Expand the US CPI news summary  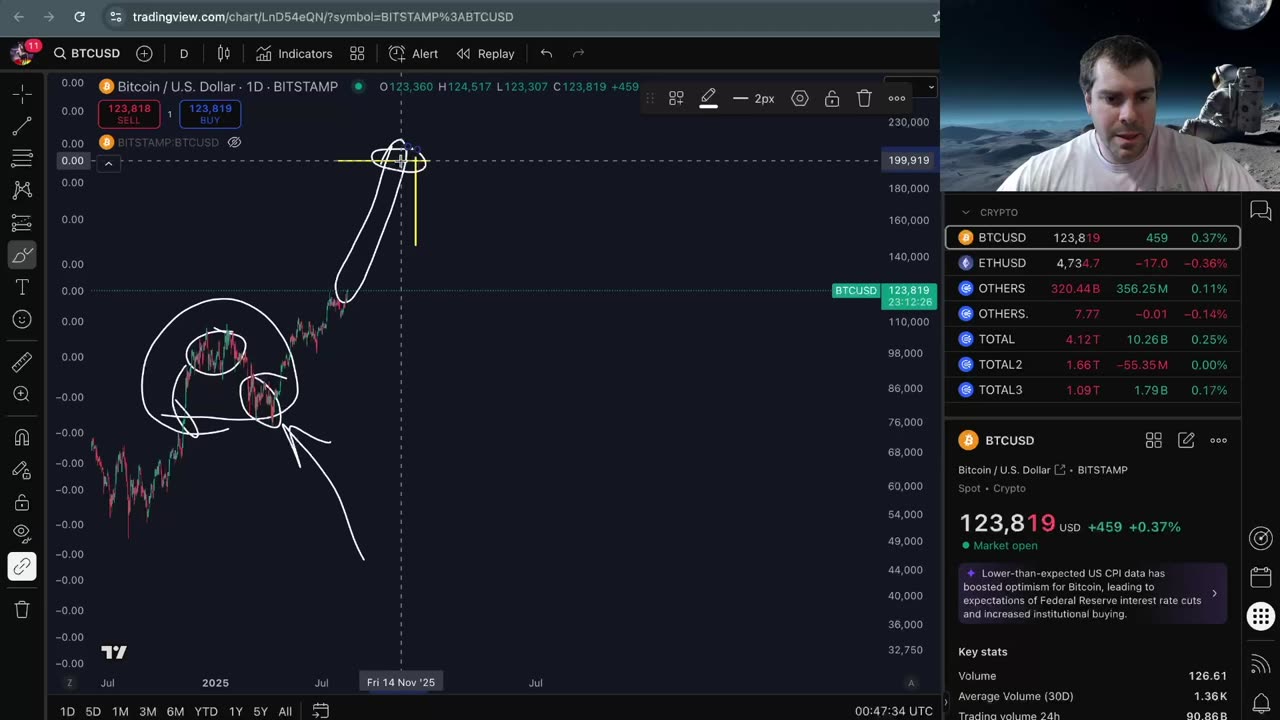[1214, 594]
